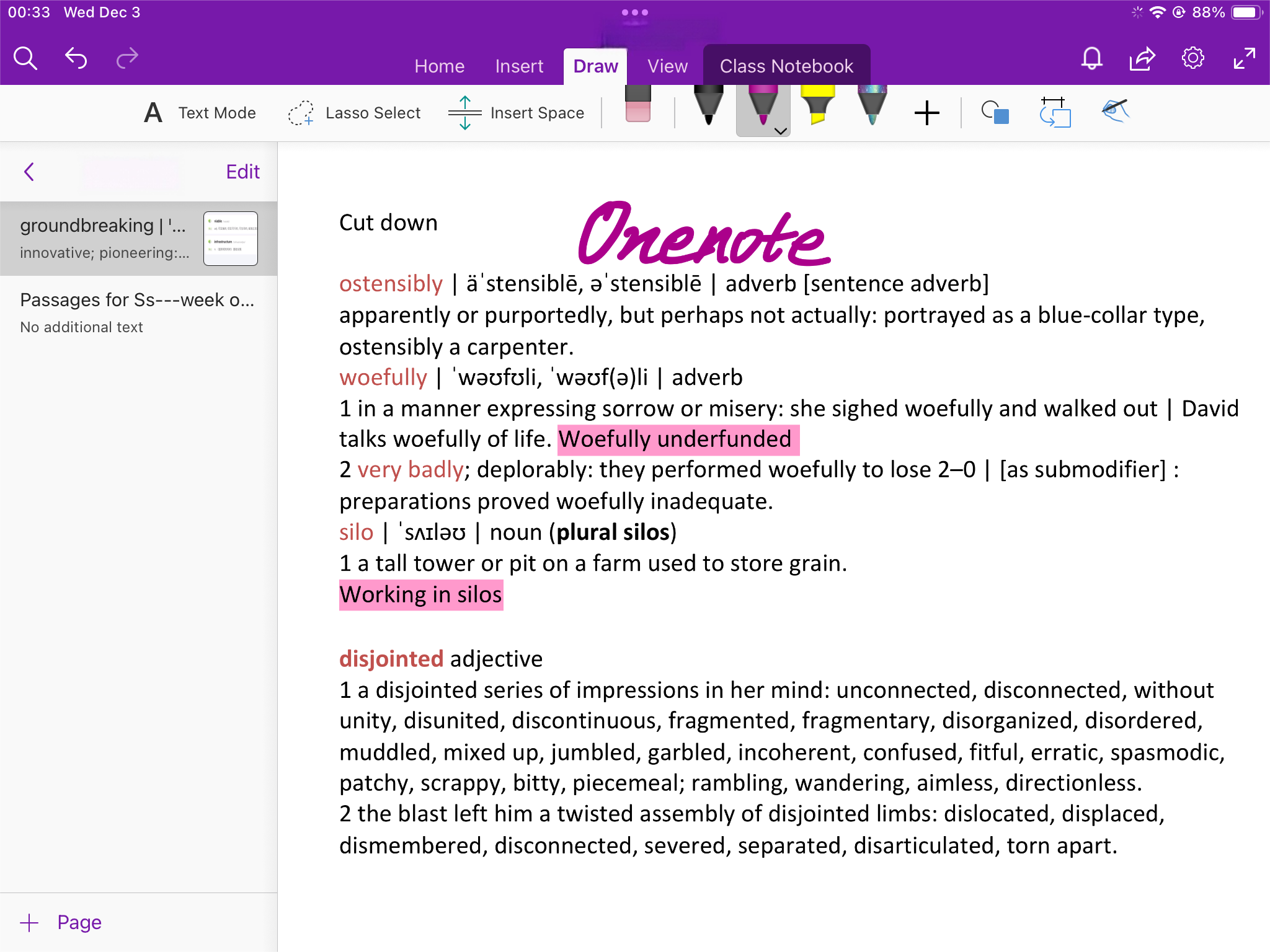The width and height of the screenshot is (1270, 952).
Task: Open the ellipsis menu at top
Action: coord(635,11)
